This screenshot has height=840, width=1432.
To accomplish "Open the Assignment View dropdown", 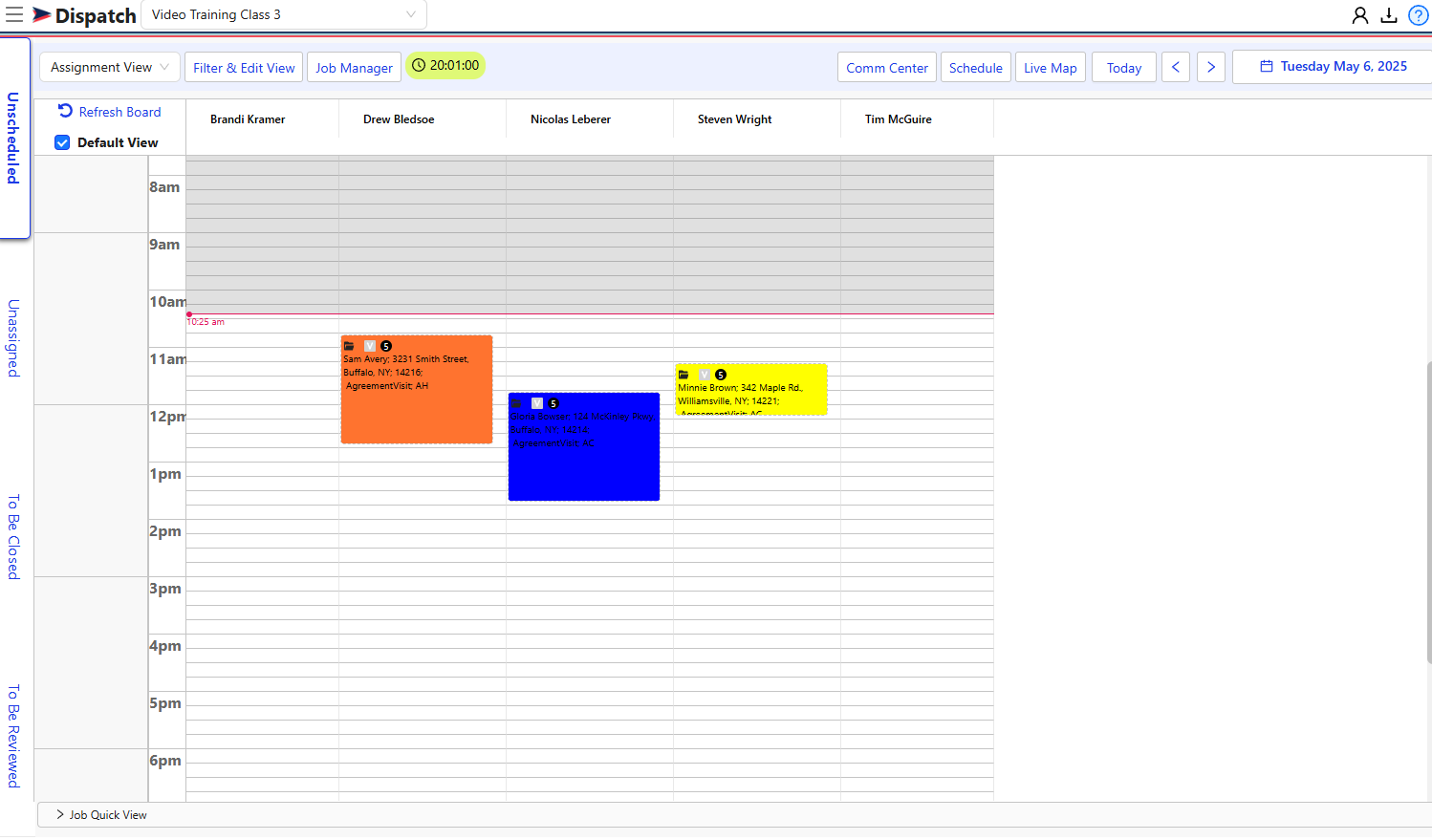I will point(109,67).
